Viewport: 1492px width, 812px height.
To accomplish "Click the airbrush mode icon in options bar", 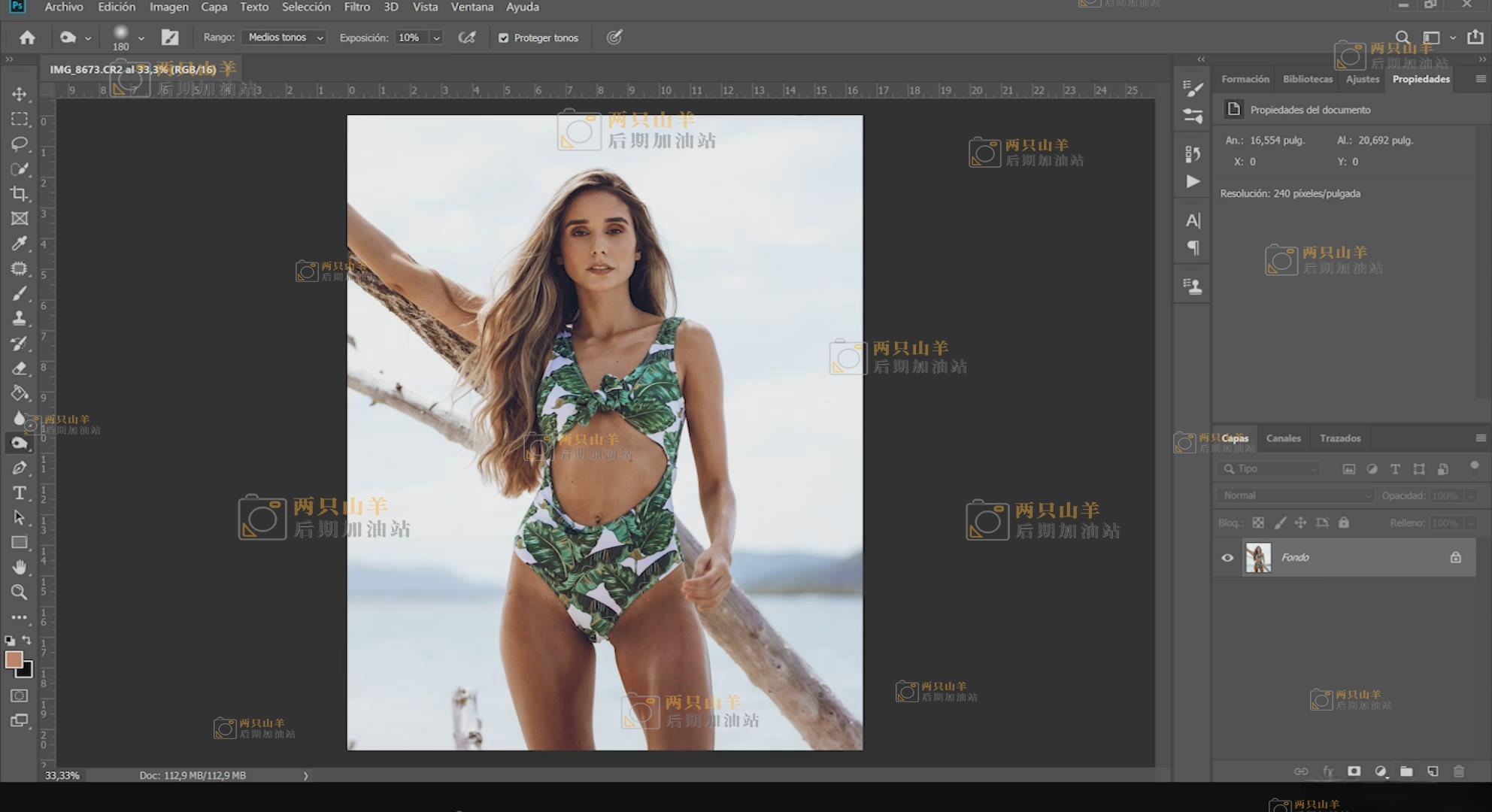I will [x=467, y=38].
